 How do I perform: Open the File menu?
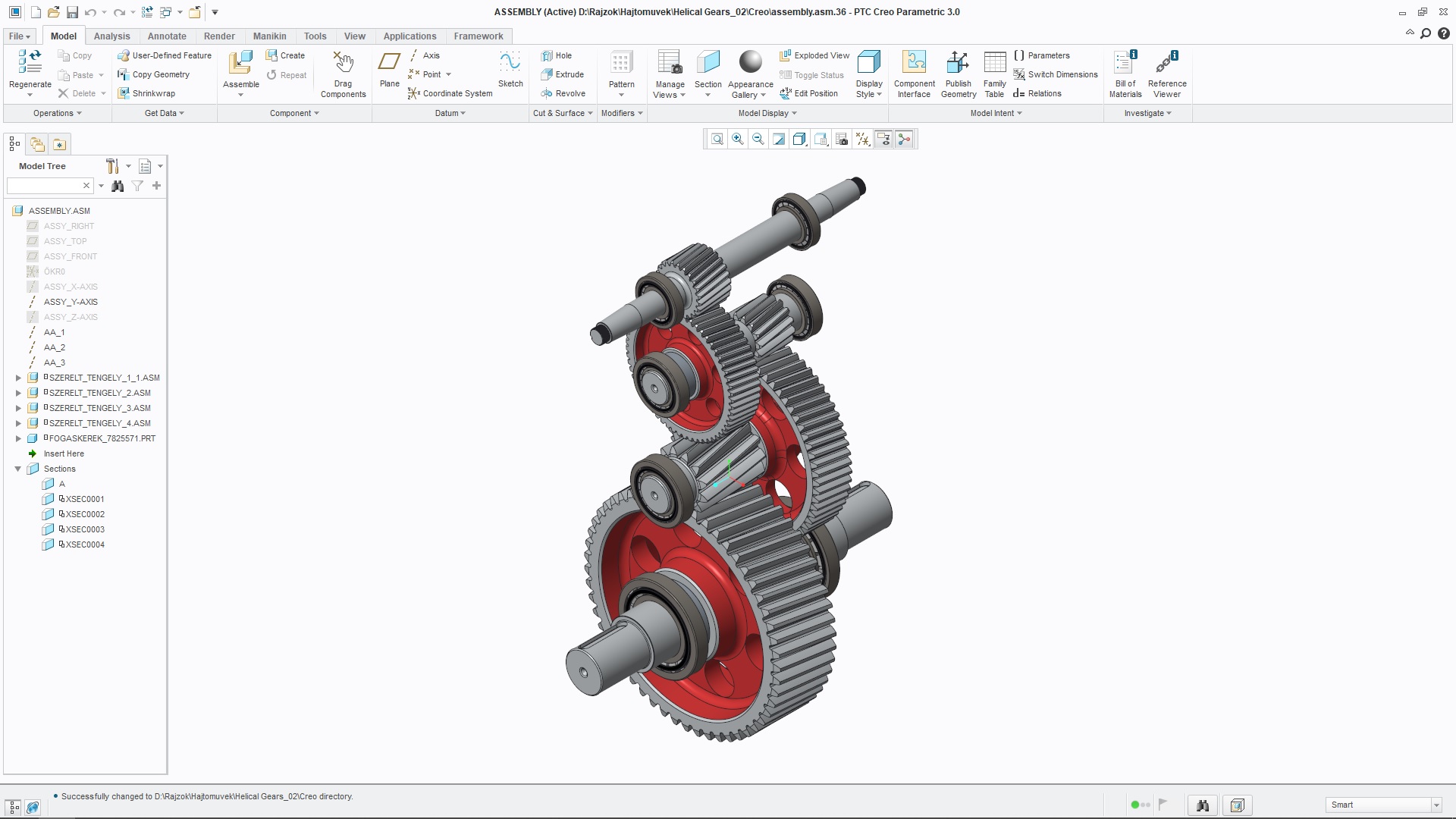tap(20, 36)
